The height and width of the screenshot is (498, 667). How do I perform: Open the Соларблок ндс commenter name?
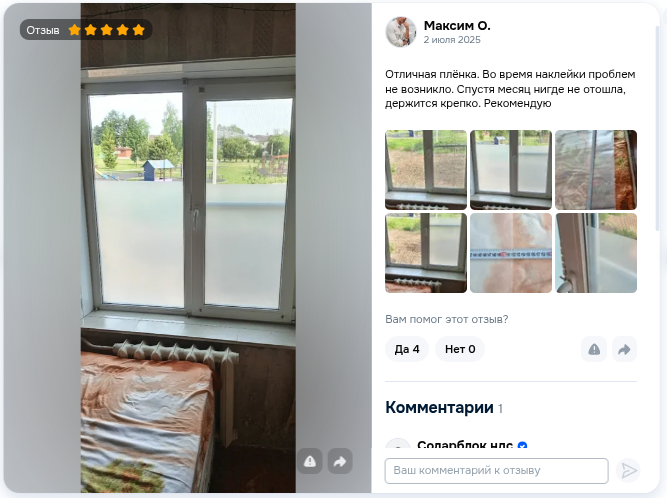coord(465,445)
